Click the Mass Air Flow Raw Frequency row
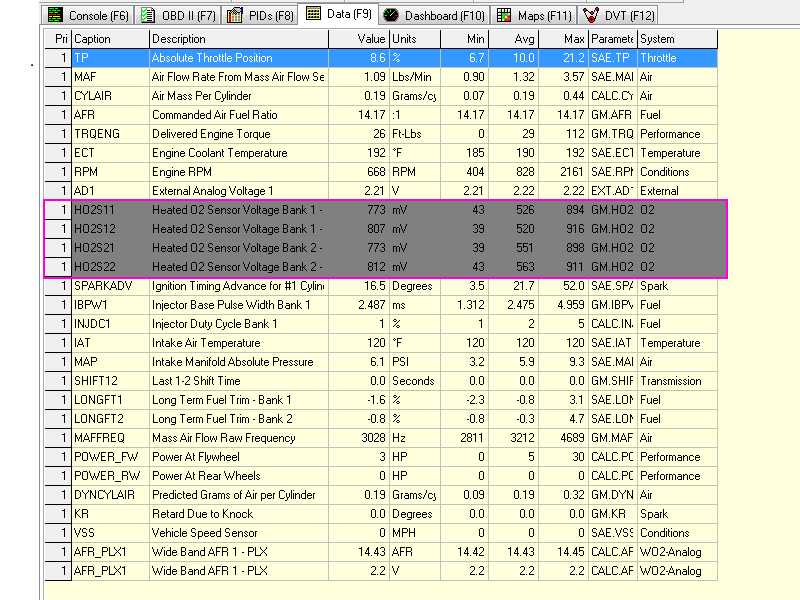Image resolution: width=800 pixels, height=600 pixels. [238, 438]
